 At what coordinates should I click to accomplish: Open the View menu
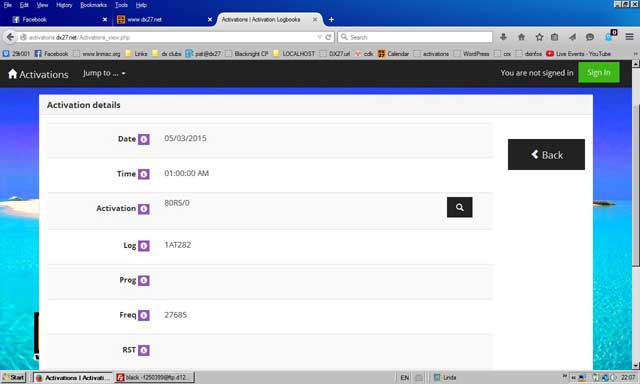click(42, 5)
